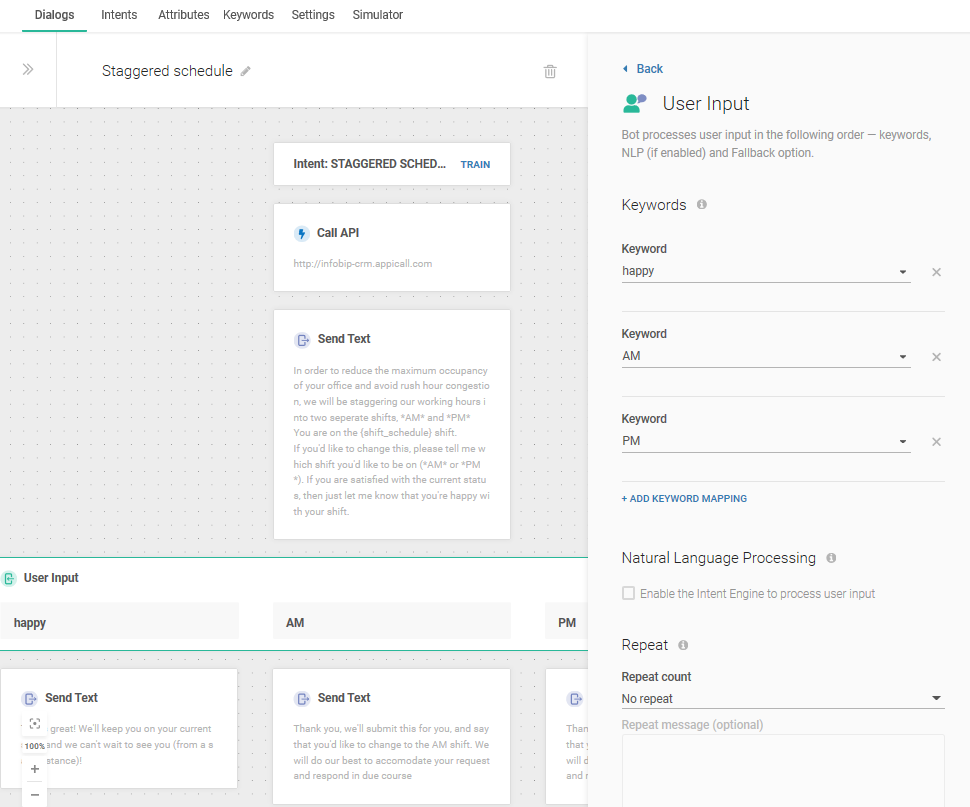Click Add Keyword Mapping
Image resolution: width=970 pixels, height=807 pixels.
click(x=684, y=498)
